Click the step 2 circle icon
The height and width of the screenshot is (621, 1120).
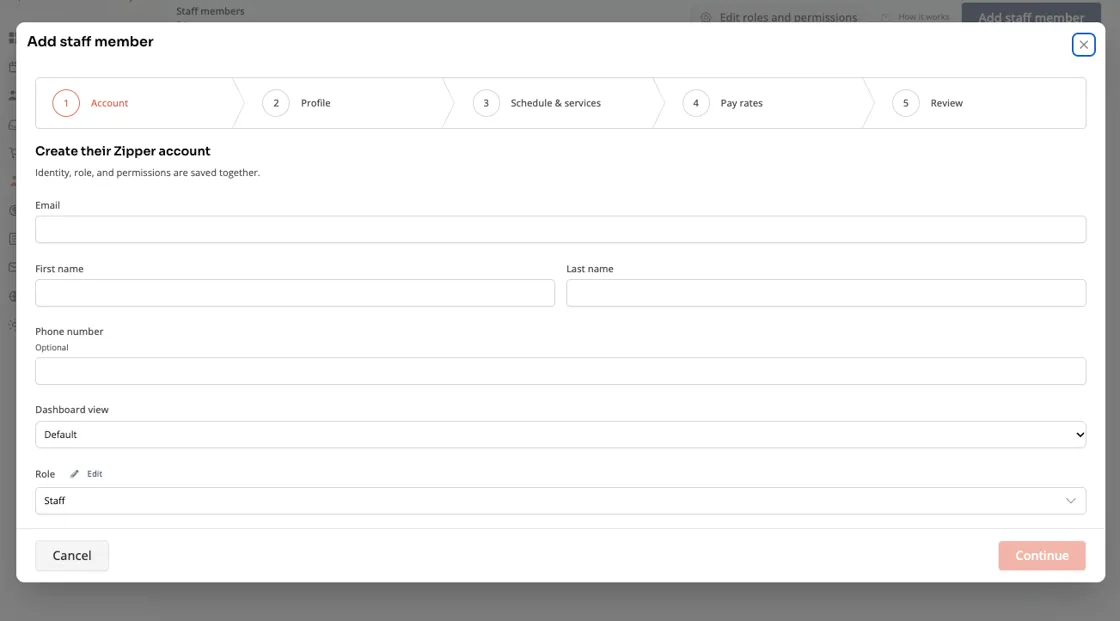tap(276, 103)
